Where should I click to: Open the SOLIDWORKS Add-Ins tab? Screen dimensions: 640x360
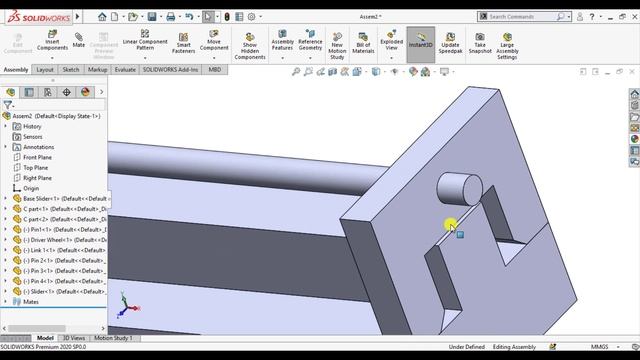coord(171,70)
